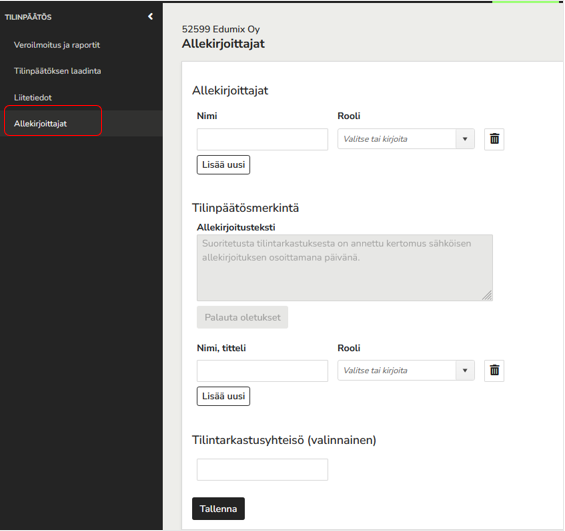The height and width of the screenshot is (531, 565).
Task: Click the Palauta oletukset button
Action: click(243, 317)
